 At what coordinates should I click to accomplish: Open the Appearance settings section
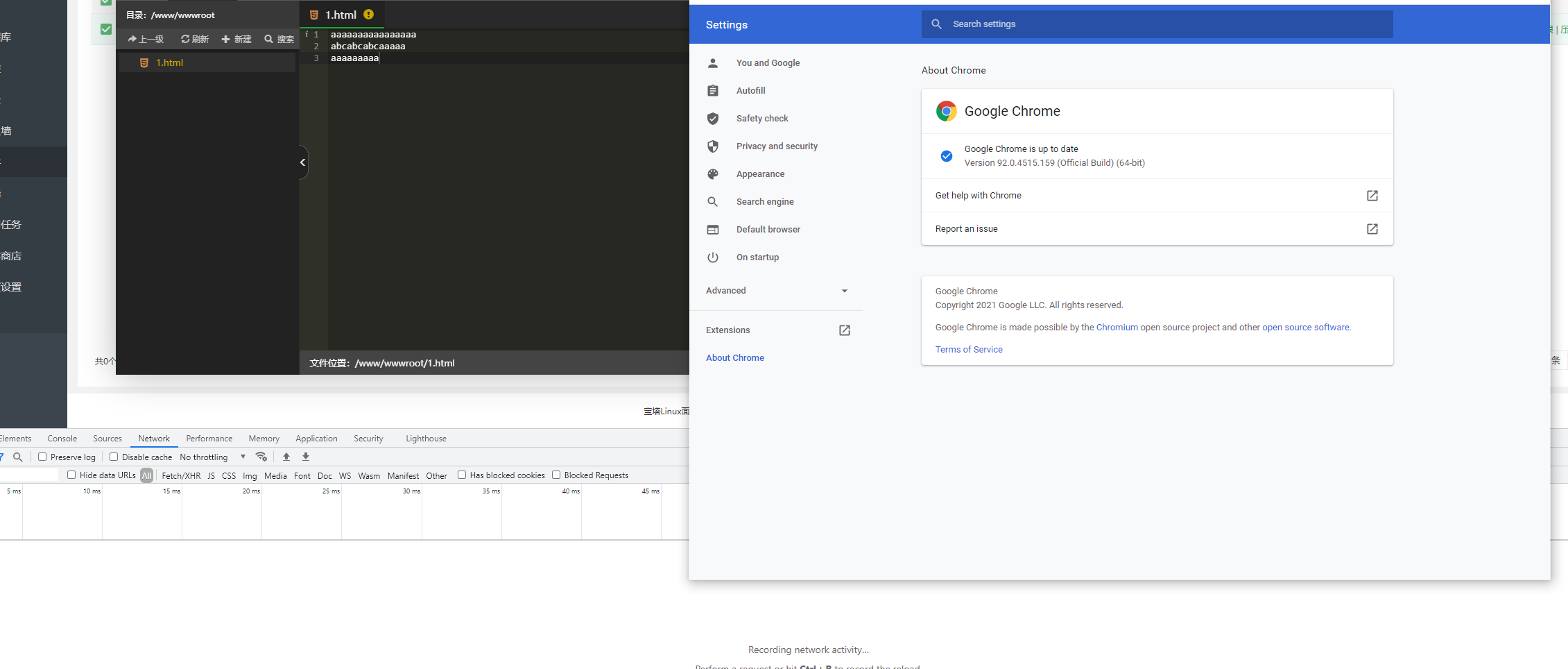coord(760,173)
